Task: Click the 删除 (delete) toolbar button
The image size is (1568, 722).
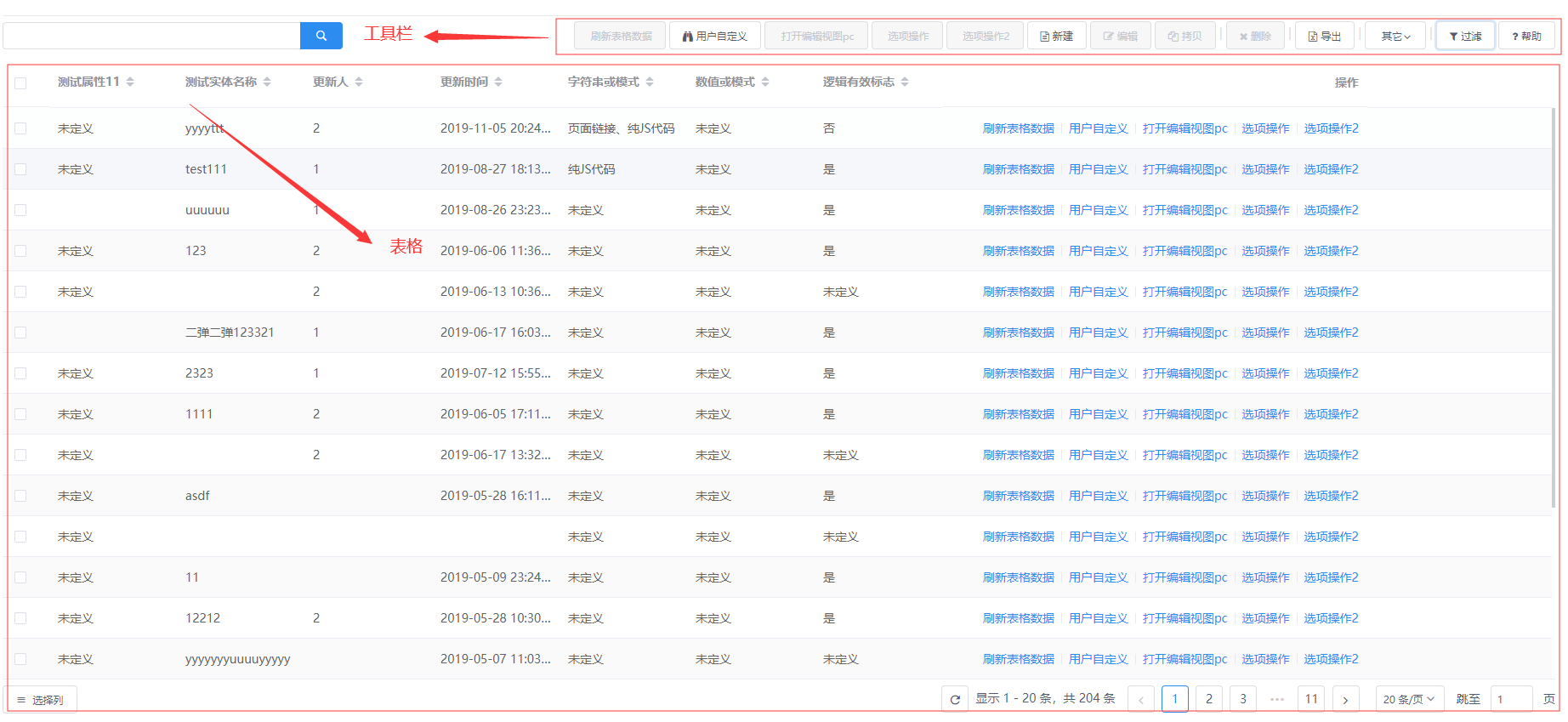Action: 1254,36
